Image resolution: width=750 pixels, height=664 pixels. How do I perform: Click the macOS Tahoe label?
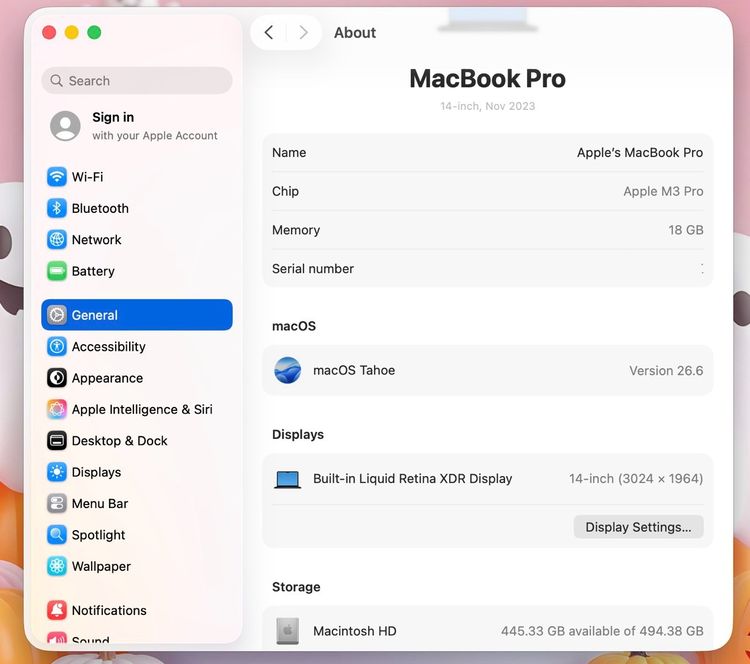point(354,370)
